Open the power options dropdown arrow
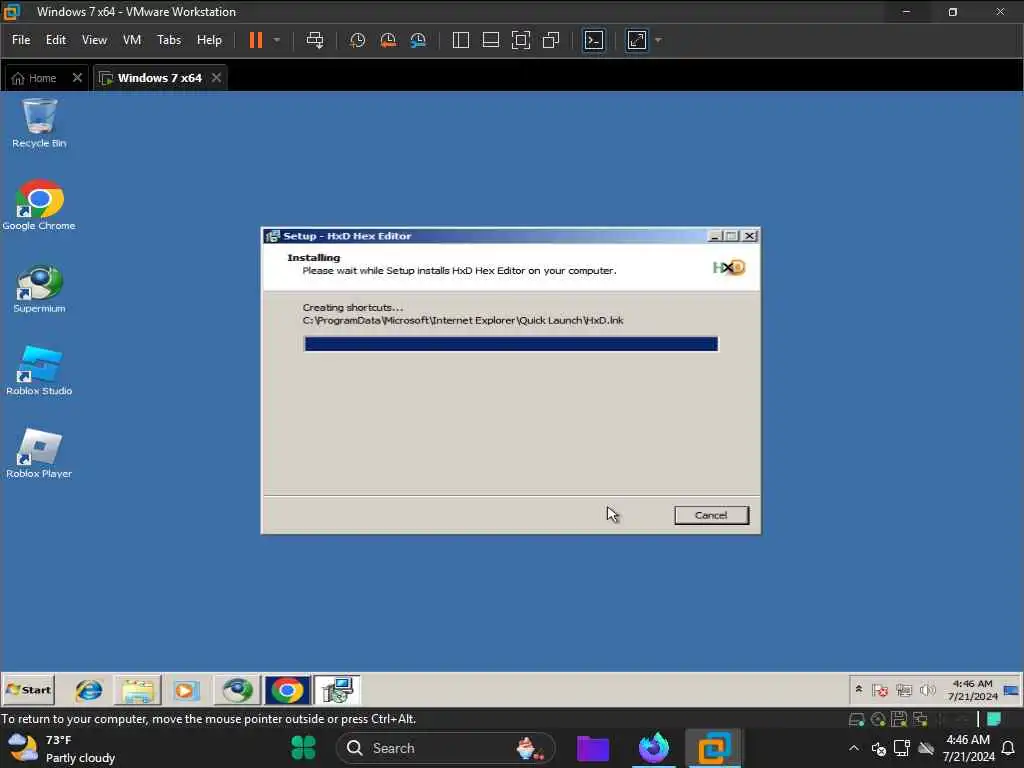 tap(277, 40)
